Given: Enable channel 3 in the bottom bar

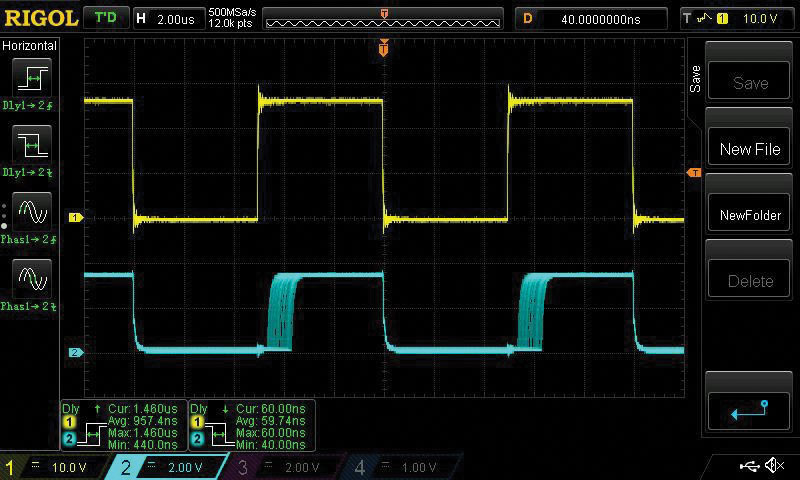Looking at the screenshot, I should (x=287, y=467).
